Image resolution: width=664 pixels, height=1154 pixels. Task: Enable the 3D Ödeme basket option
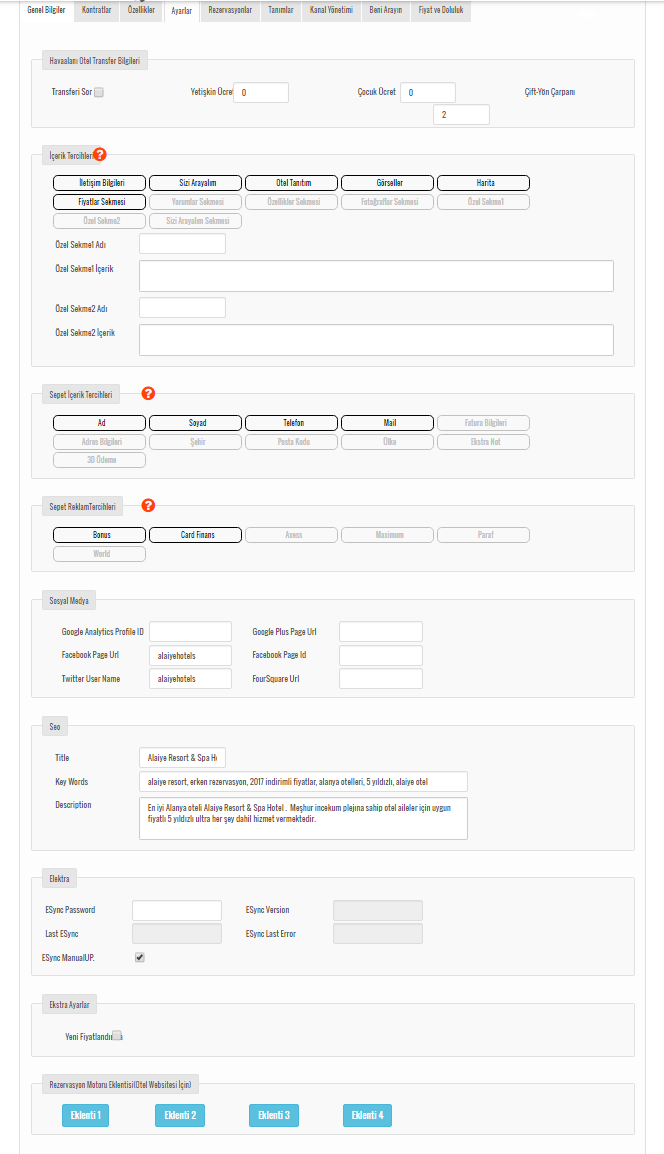[99, 460]
